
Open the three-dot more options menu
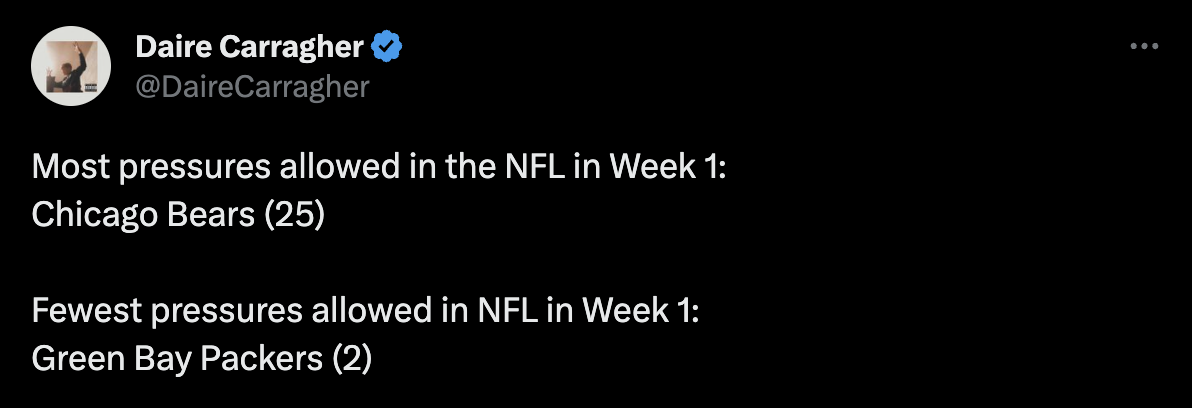[x=1144, y=46]
